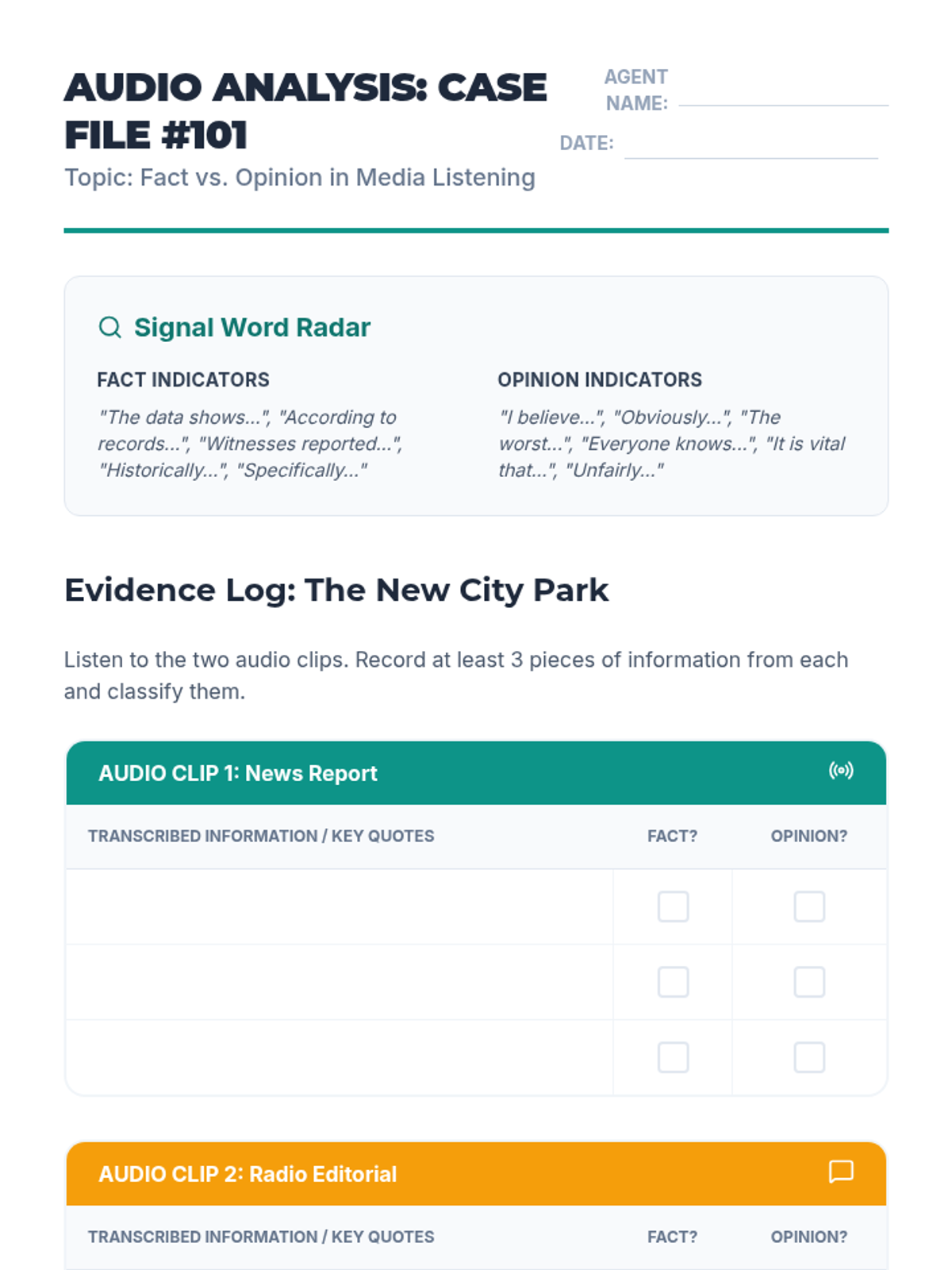Select the AUDIO CLIP 2: Radio Editorial header
This screenshot has height=1270, width=952.
pos(248,1174)
